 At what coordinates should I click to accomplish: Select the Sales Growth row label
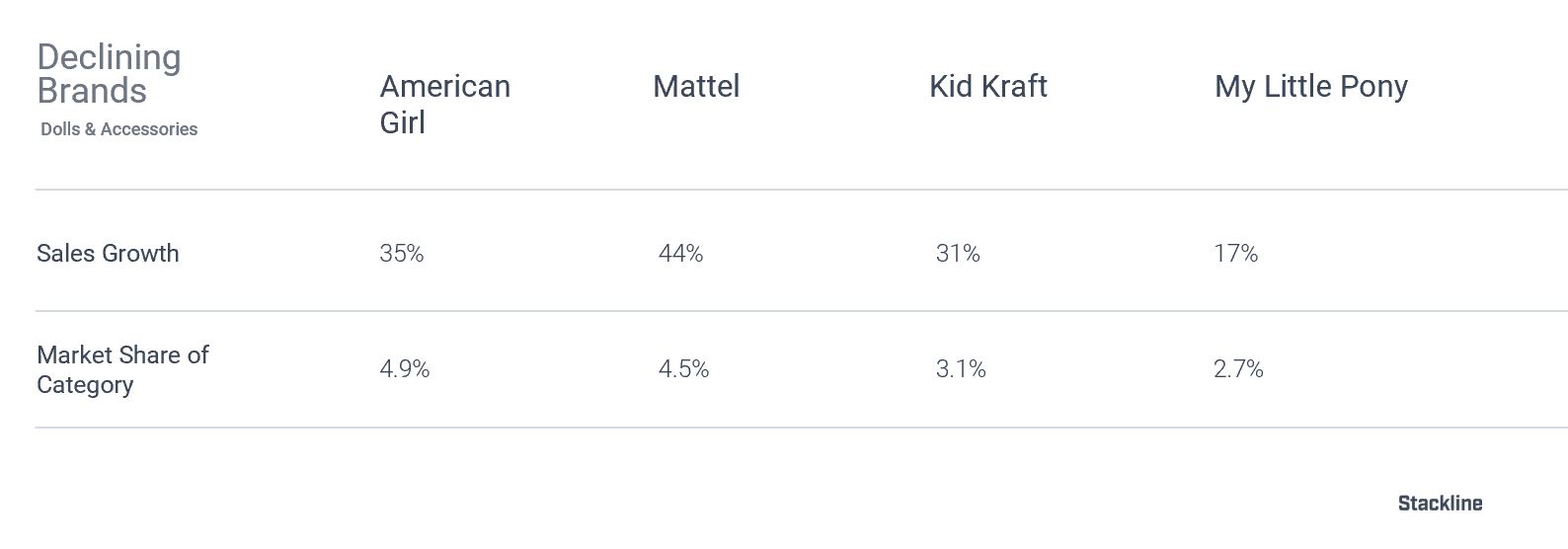pyautogui.click(x=108, y=254)
